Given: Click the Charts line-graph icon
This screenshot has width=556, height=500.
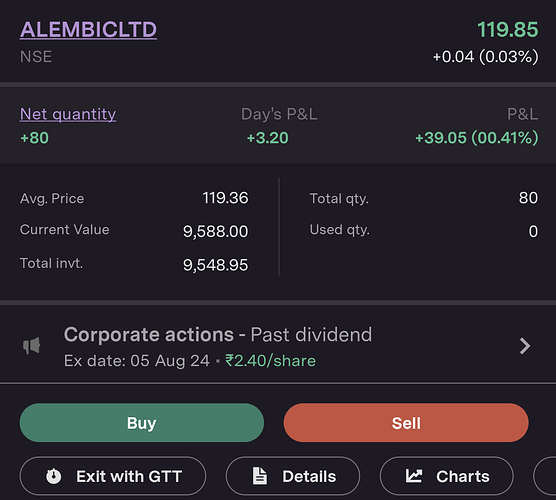Looking at the screenshot, I should pyautogui.click(x=413, y=476).
